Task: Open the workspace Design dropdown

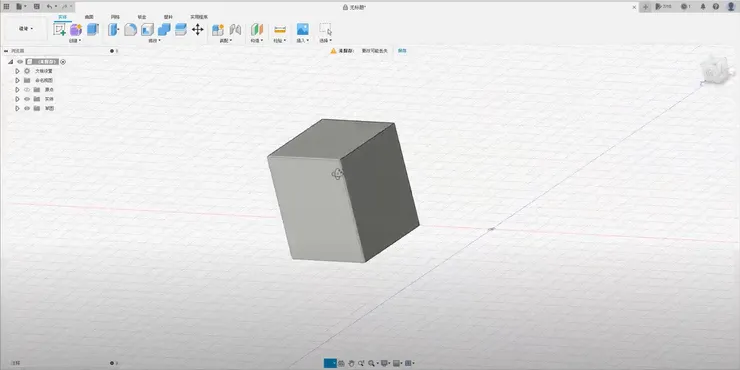Action: [x=26, y=29]
